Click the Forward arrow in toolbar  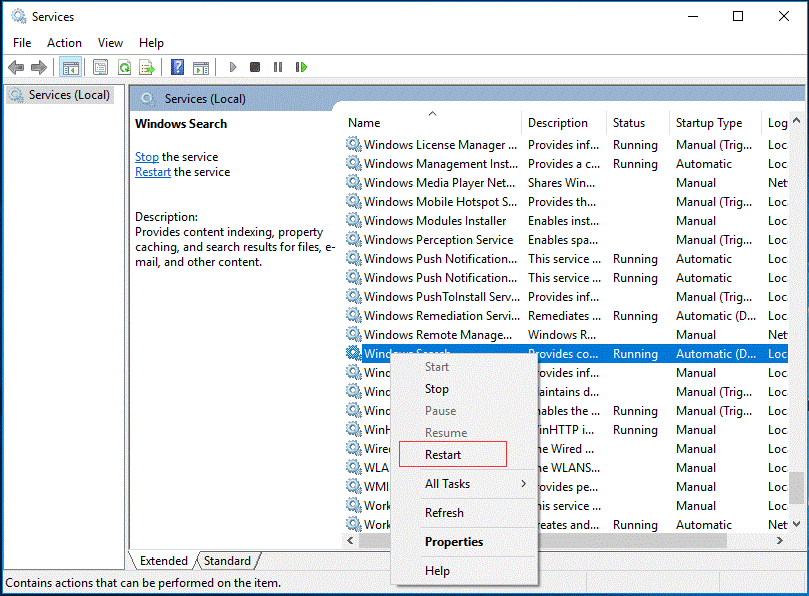[39, 67]
